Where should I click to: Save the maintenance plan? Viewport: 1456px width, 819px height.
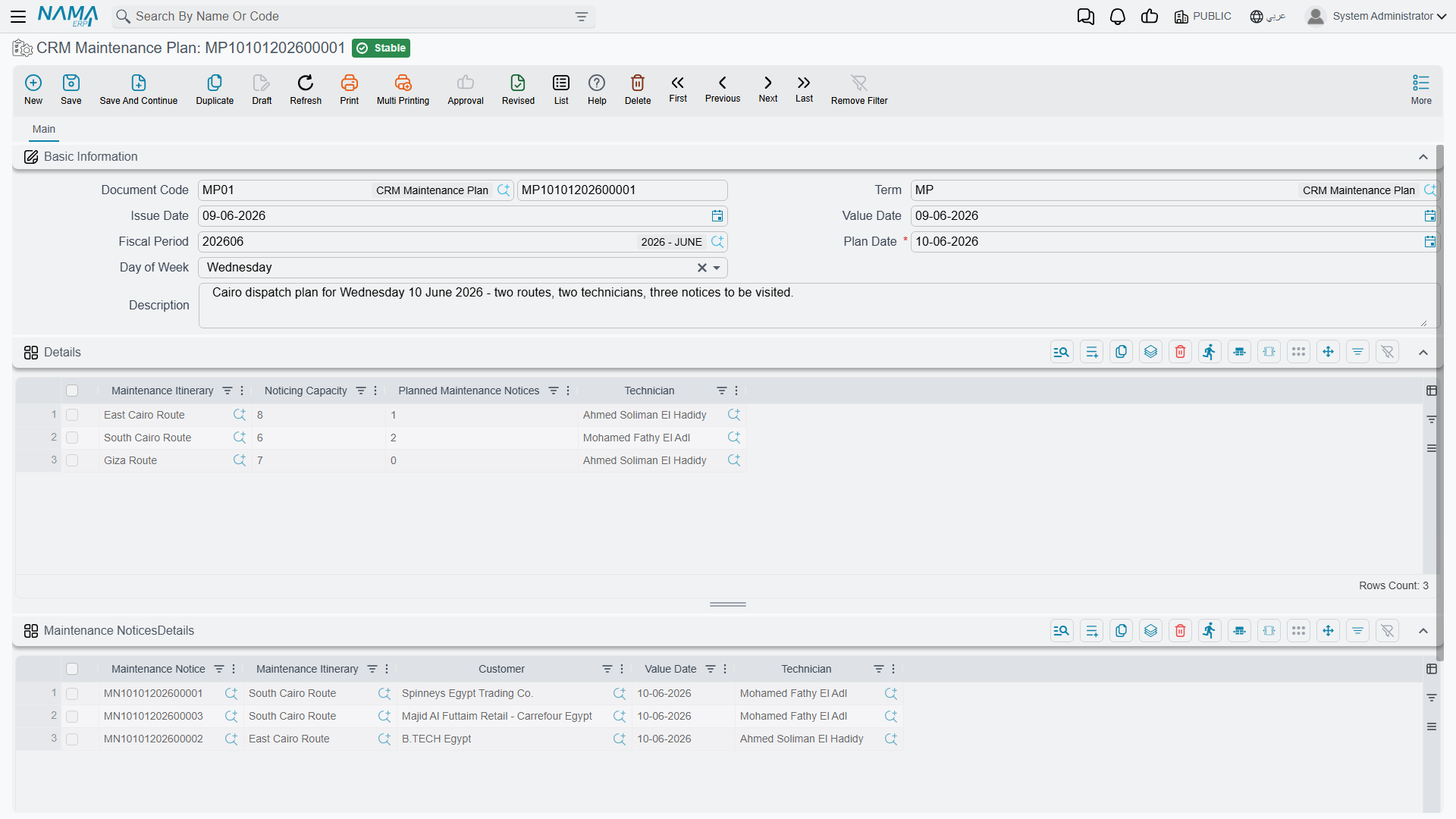tap(71, 89)
